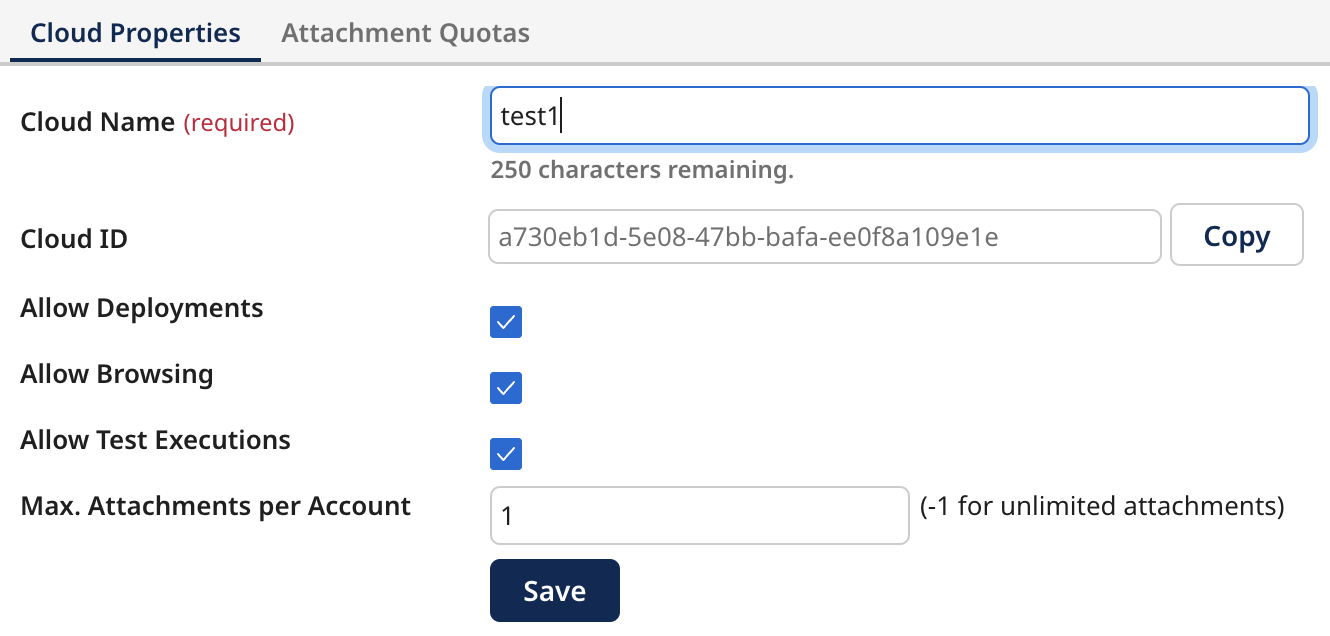
Task: Focus the Max. Attachments per Account input
Action: pyautogui.click(x=699, y=514)
